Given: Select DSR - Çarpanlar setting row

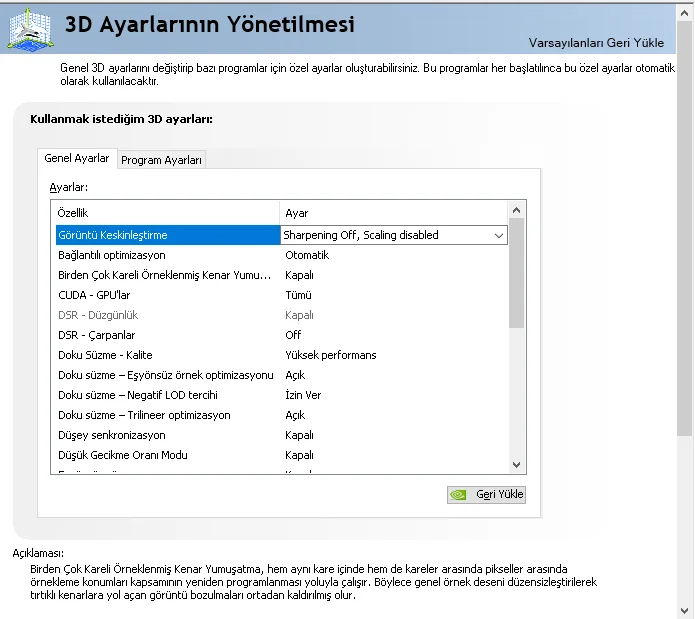Looking at the screenshot, I should [x=97, y=335].
